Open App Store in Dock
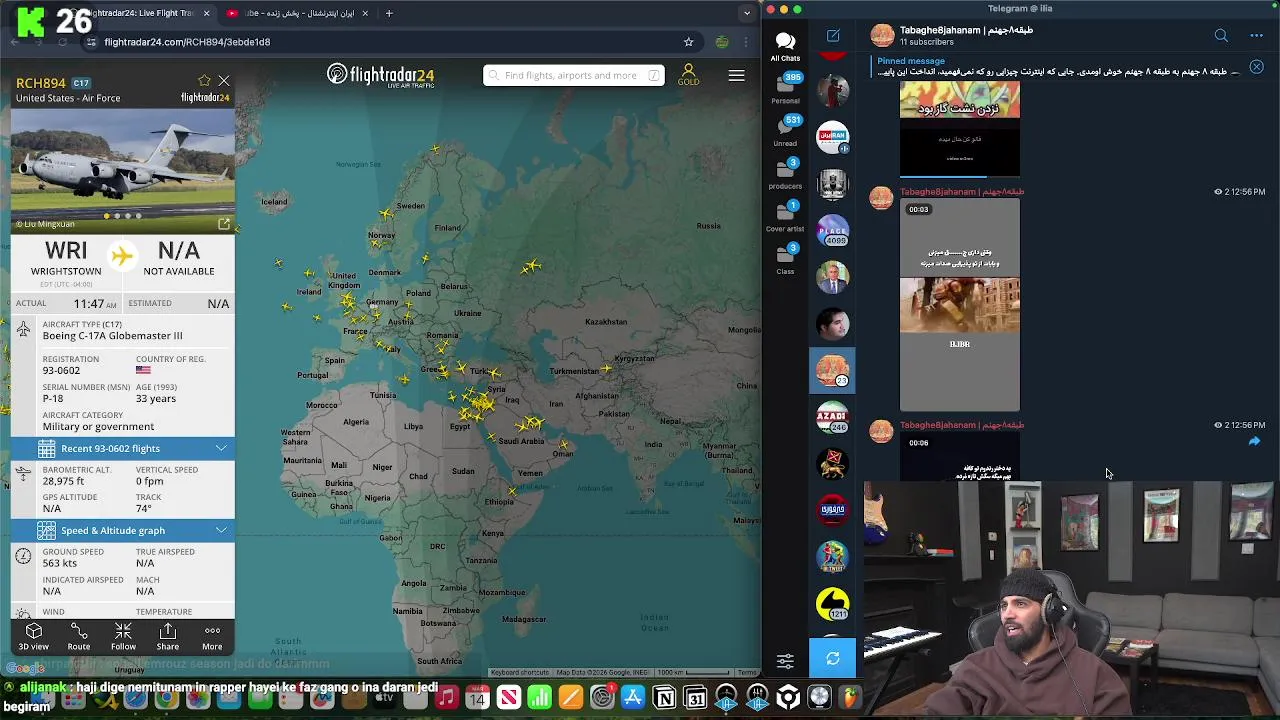Image resolution: width=1280 pixels, height=720 pixels. click(x=633, y=697)
